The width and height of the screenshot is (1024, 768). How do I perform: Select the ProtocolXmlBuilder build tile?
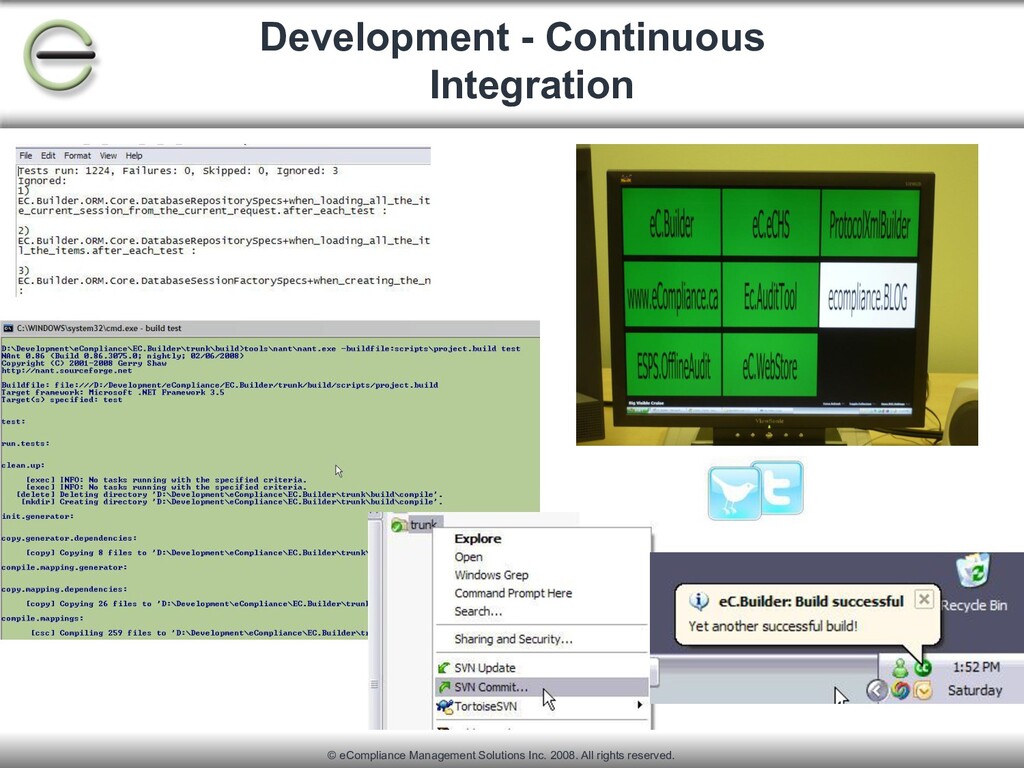(869, 224)
